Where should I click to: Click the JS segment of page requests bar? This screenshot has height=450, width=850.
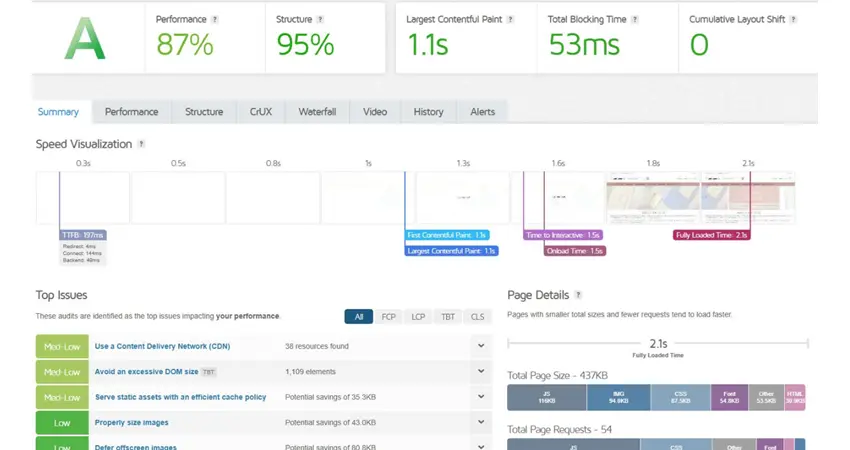click(574, 445)
